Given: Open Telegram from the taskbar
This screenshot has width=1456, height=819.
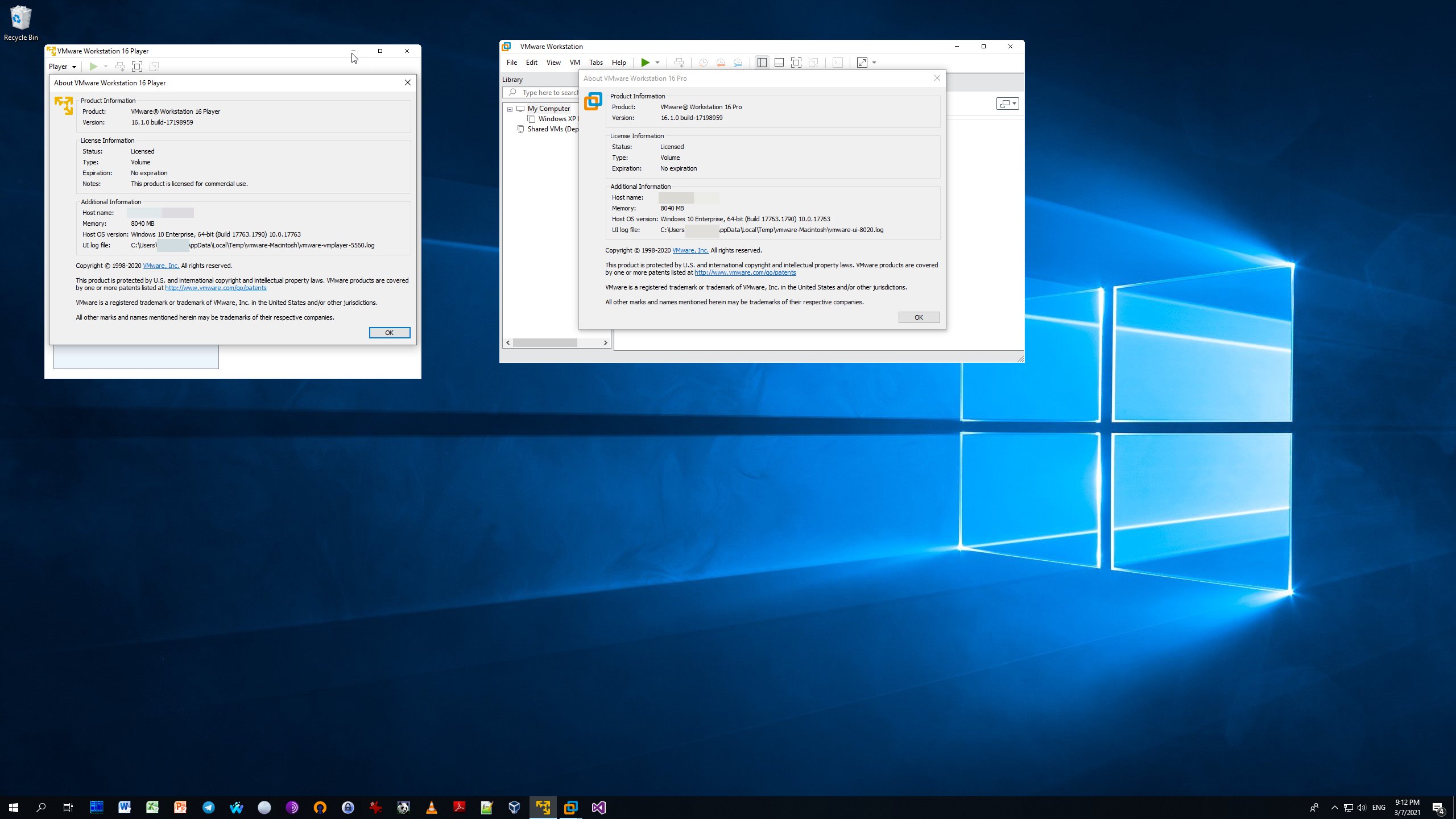Looking at the screenshot, I should [x=208, y=808].
